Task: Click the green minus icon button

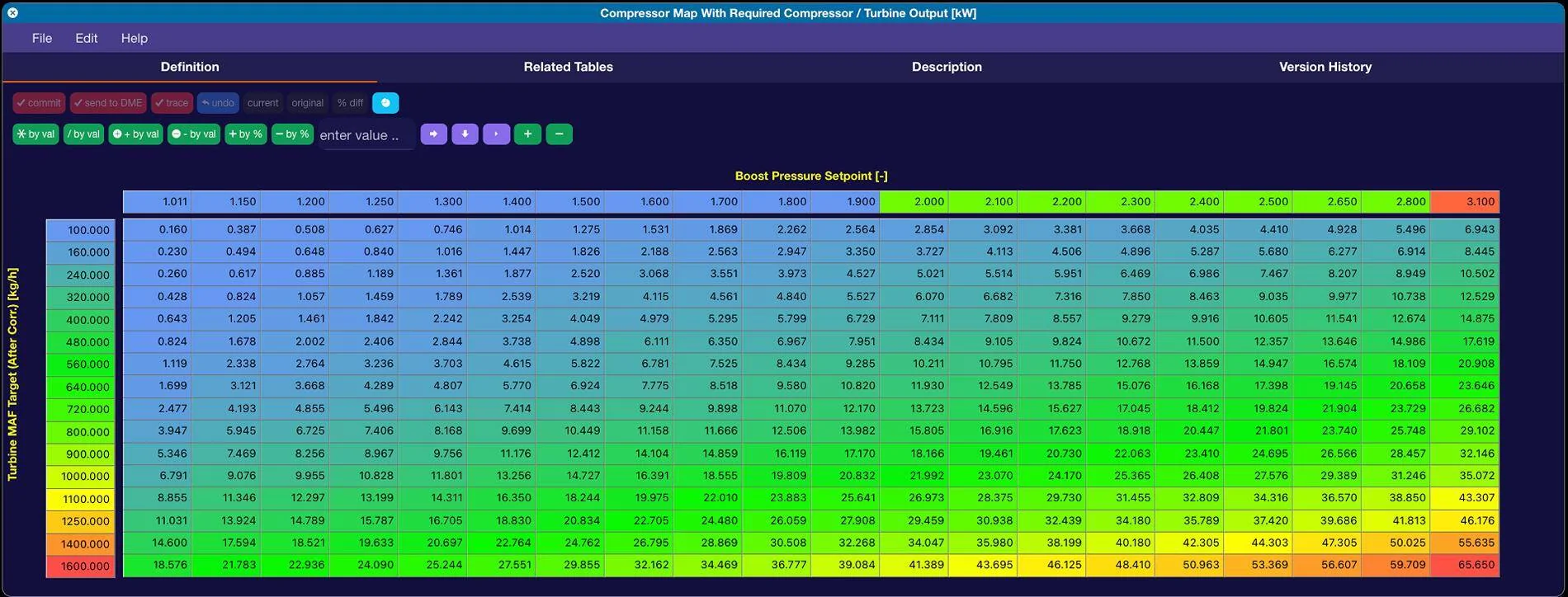Action: (x=559, y=134)
